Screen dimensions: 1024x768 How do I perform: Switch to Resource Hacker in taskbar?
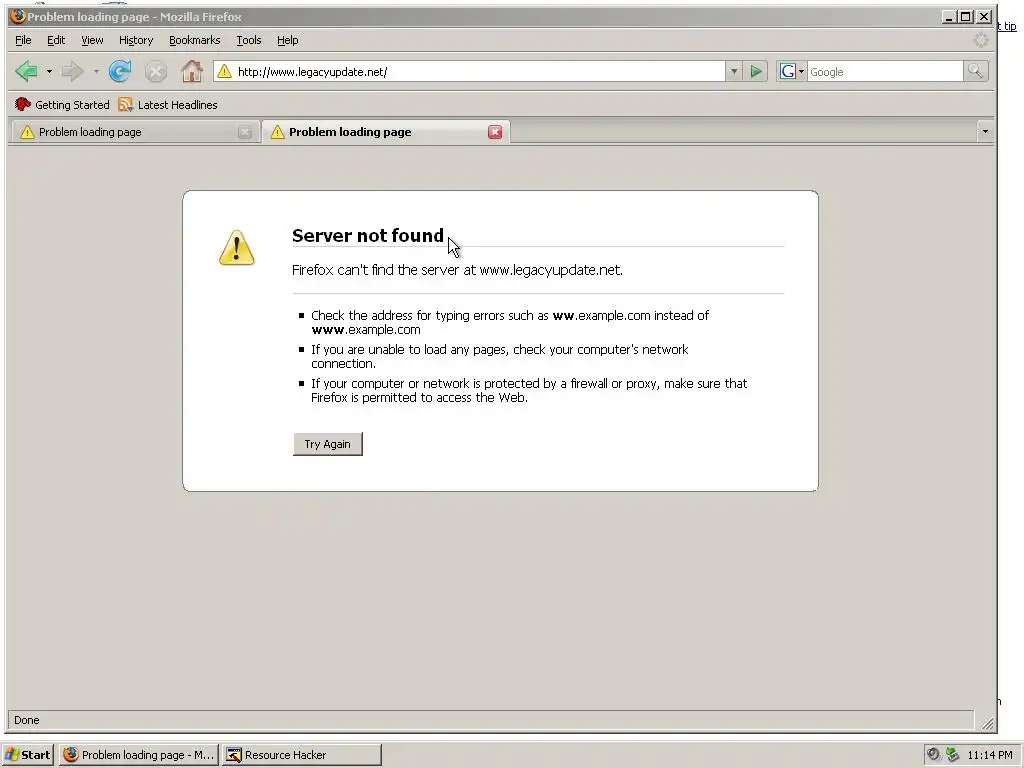pyautogui.click(x=301, y=754)
